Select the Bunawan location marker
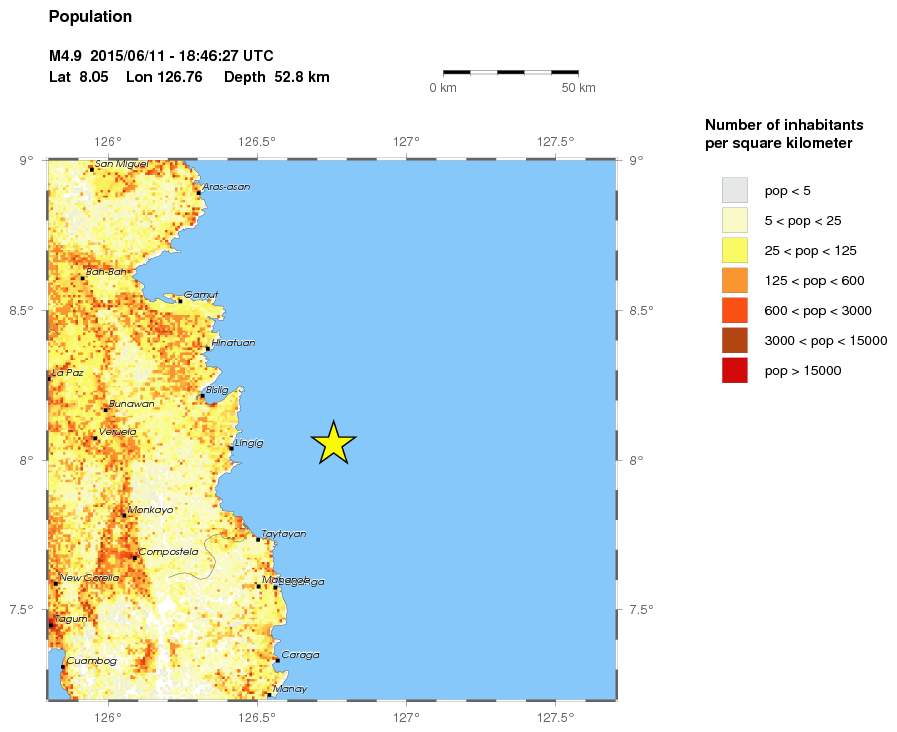The image size is (897, 732). [105, 409]
